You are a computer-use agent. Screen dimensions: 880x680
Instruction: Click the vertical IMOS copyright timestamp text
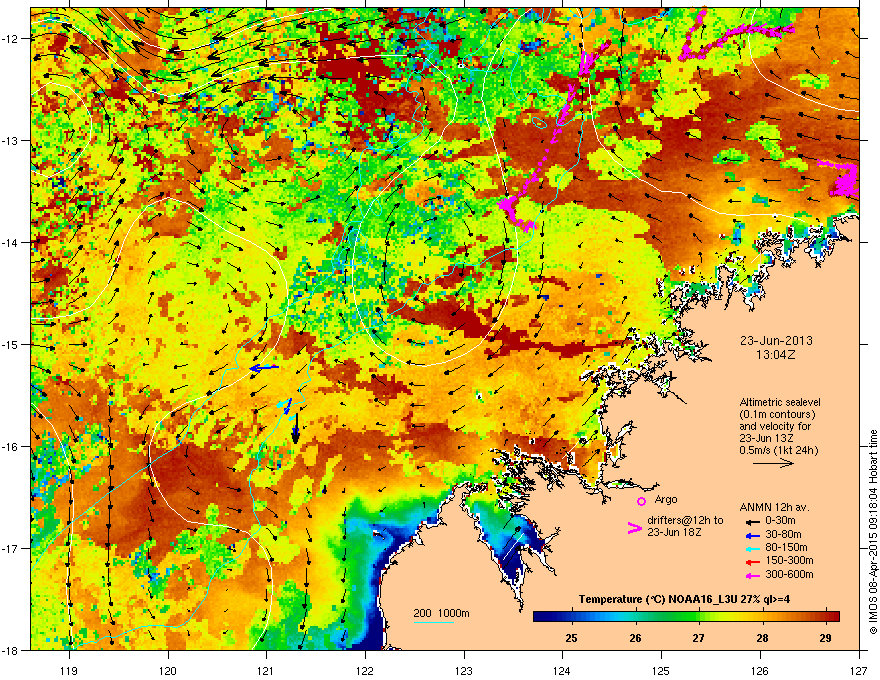coord(873,532)
